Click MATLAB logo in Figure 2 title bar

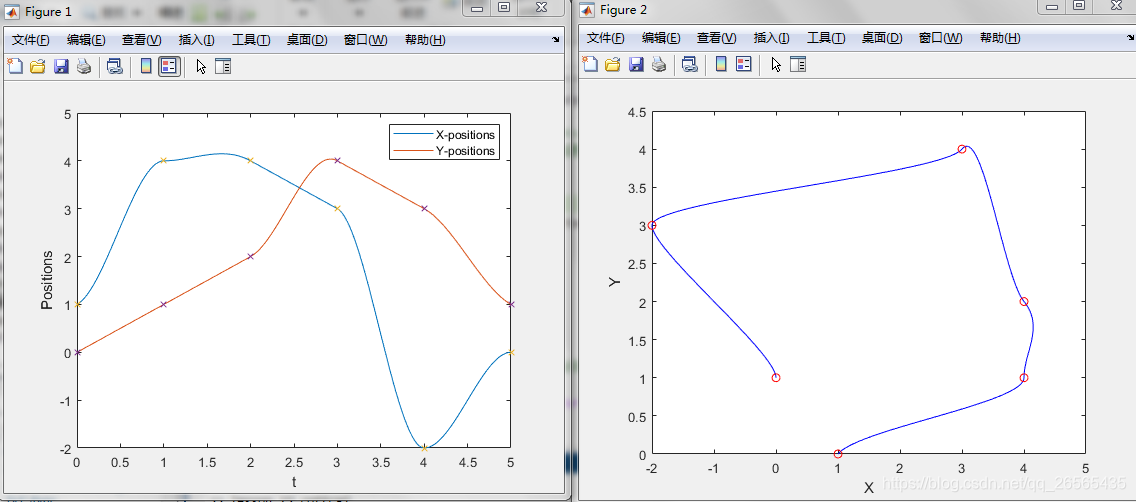pos(587,9)
